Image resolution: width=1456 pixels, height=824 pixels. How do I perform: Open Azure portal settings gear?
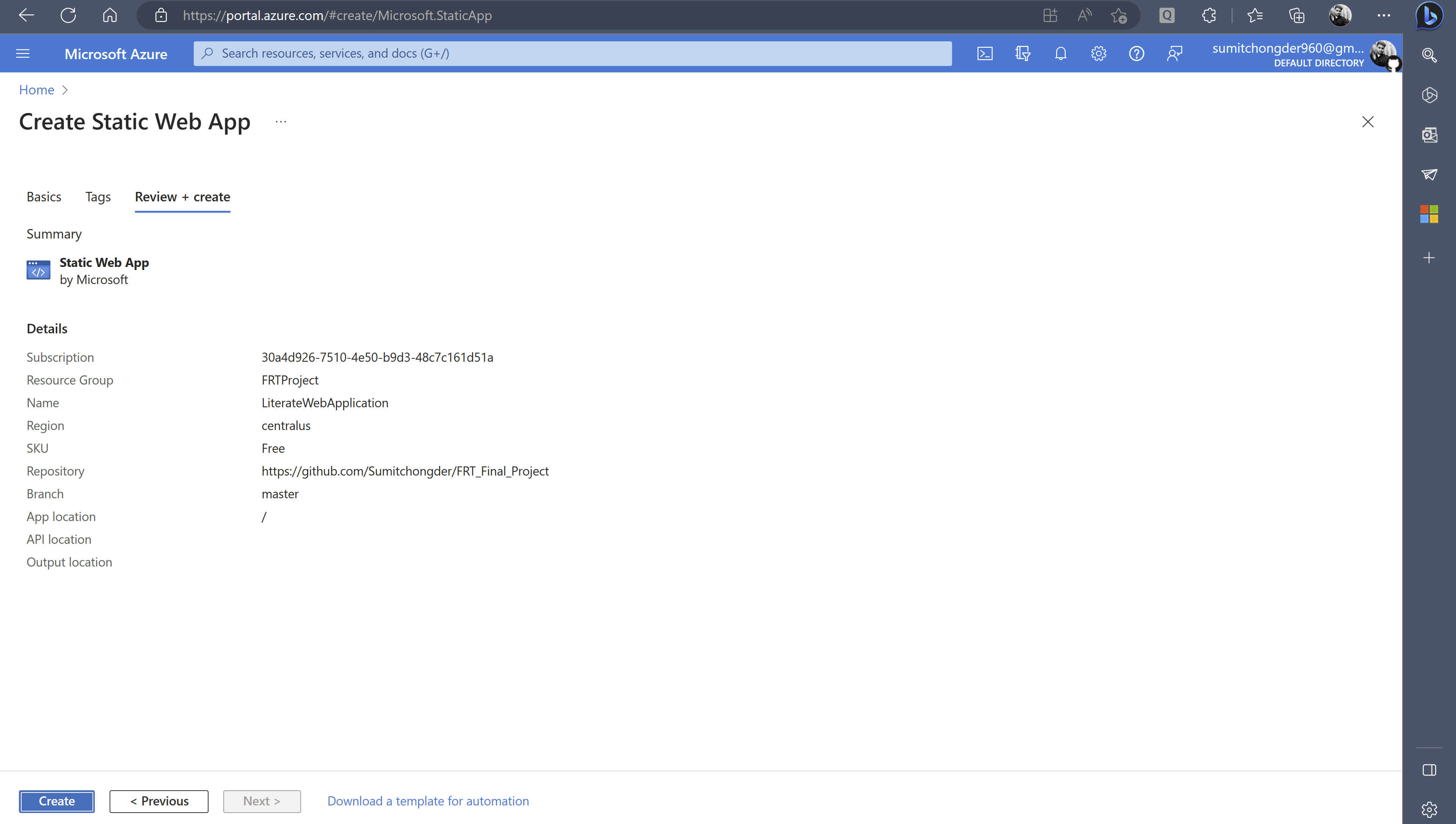(1098, 53)
